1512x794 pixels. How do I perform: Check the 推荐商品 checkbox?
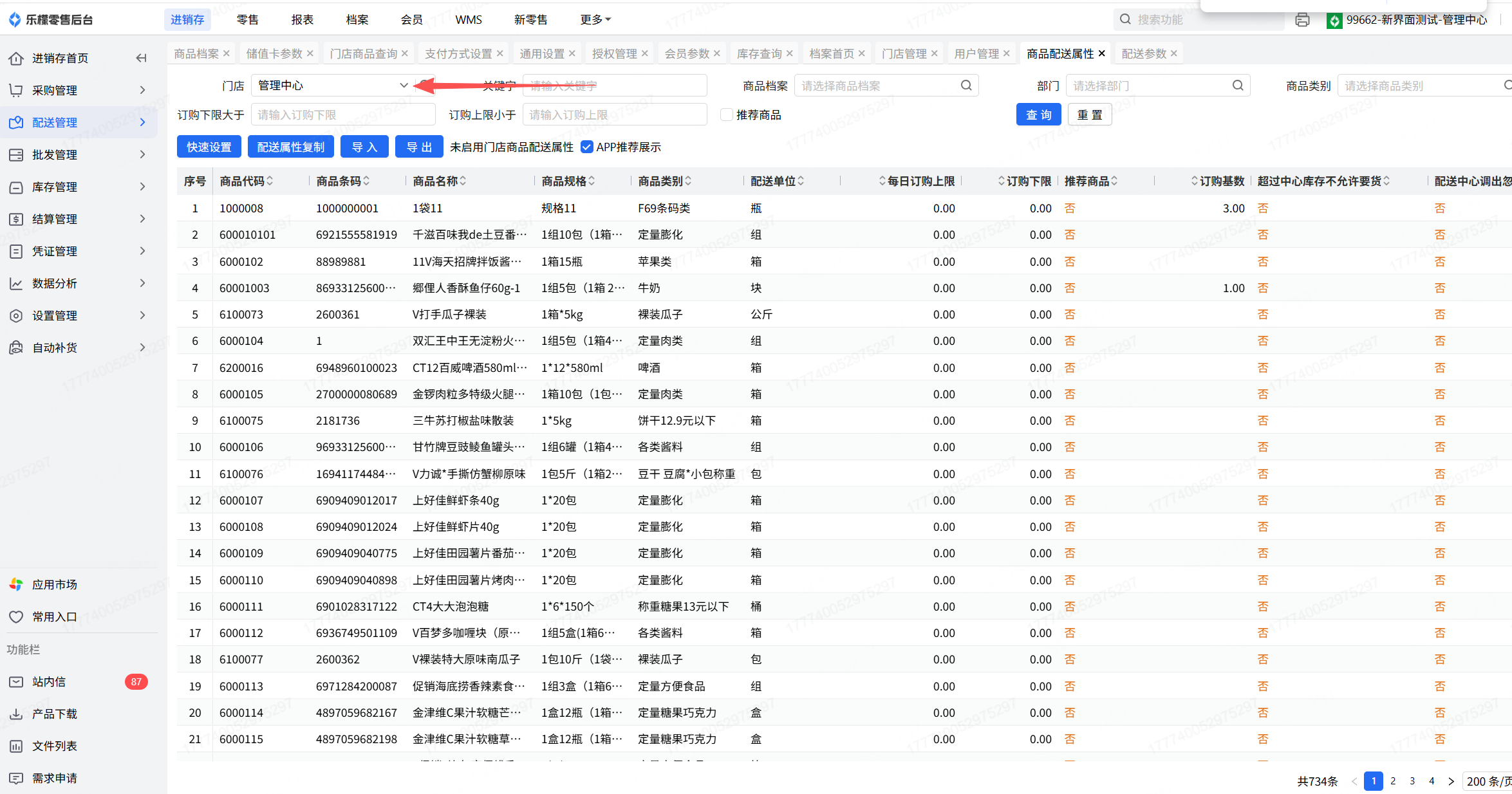(727, 115)
